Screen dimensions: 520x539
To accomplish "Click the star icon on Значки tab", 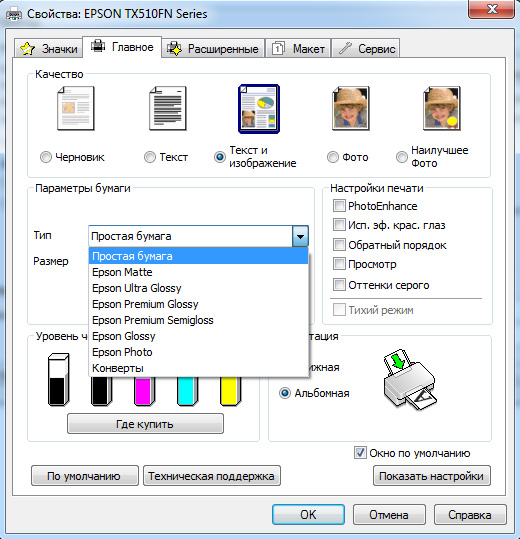I will pos(27,48).
